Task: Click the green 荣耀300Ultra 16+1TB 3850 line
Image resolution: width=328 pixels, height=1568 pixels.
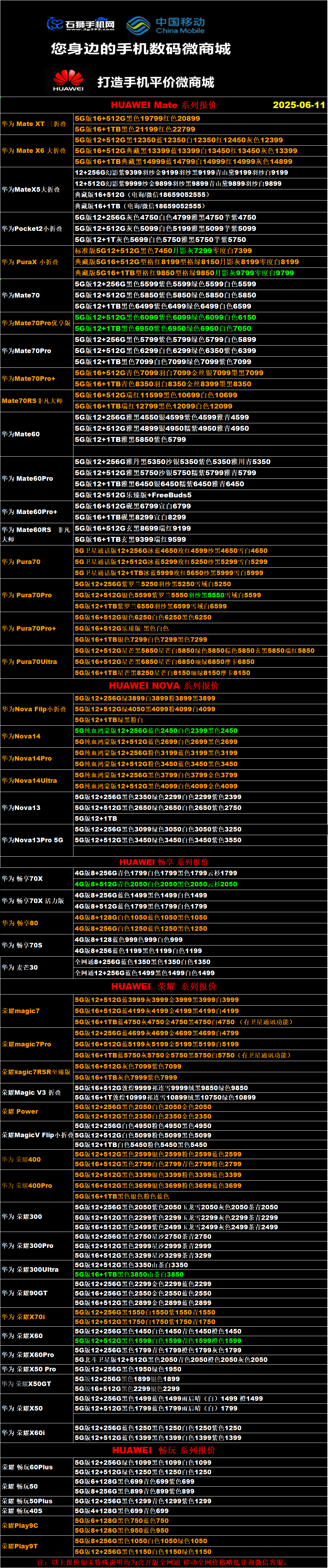Action: [130, 1274]
